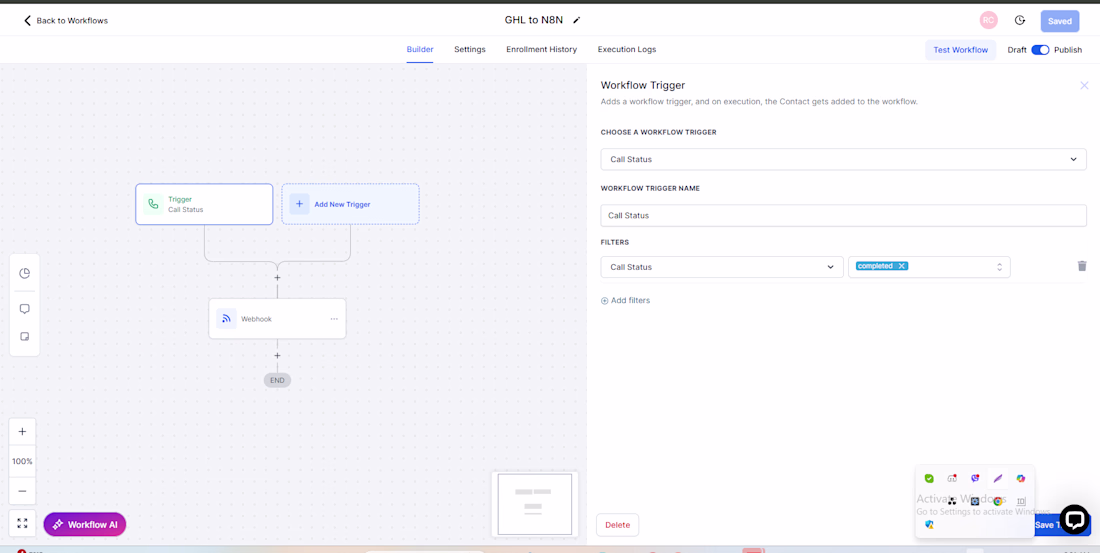Screen dimensions: 1100x553
Task: Open version history clock icon
Action: pyautogui.click(x=1020, y=20)
